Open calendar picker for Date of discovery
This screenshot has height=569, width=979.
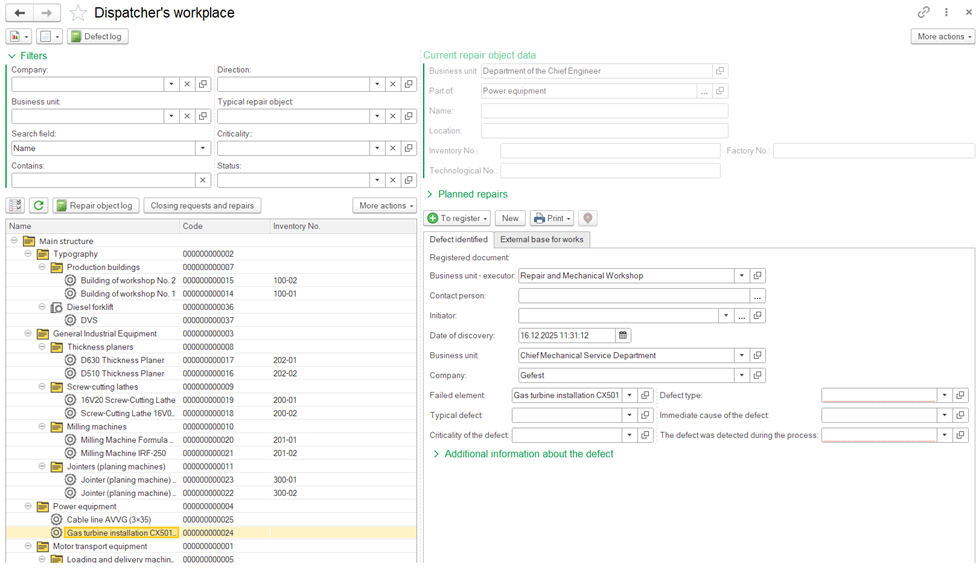(623, 336)
